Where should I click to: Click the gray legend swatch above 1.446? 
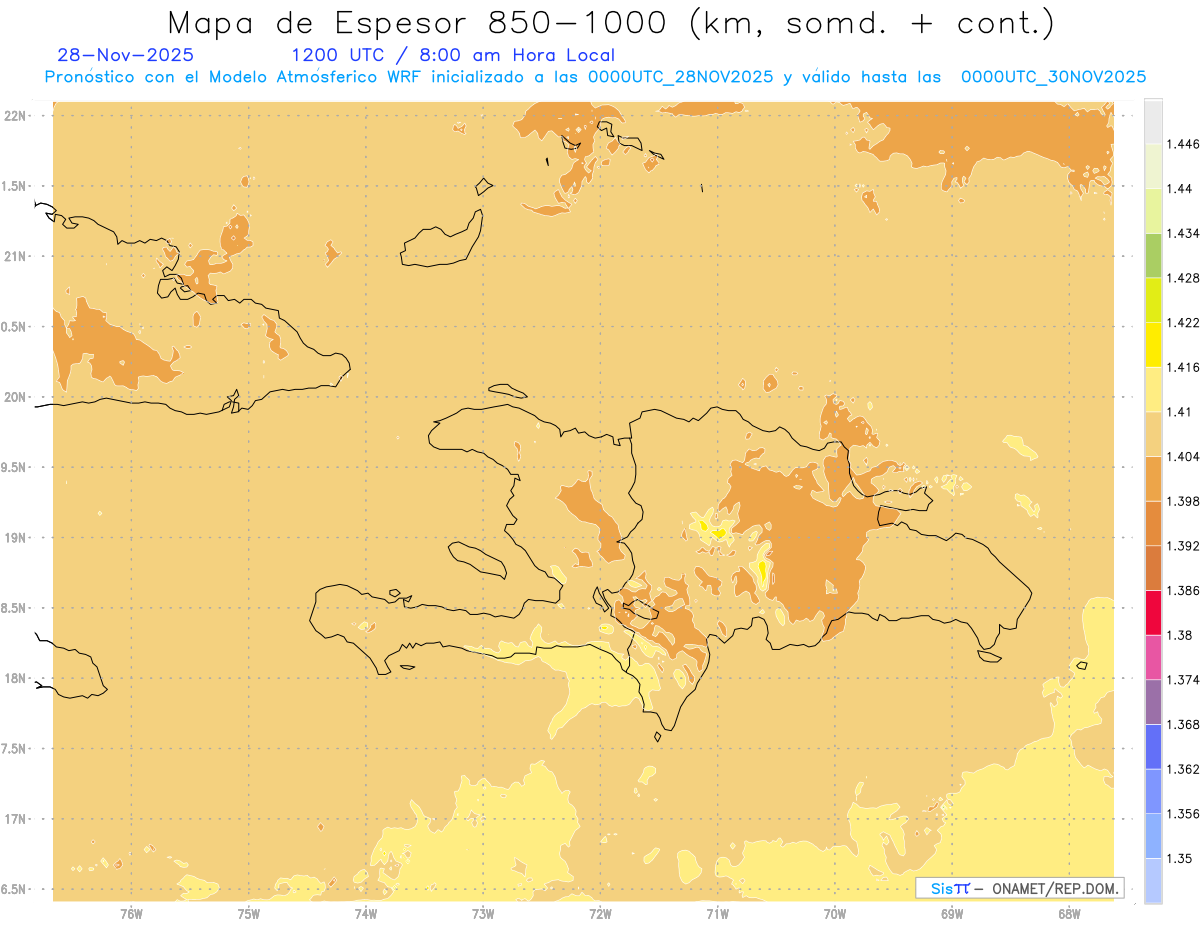[x=1153, y=122]
